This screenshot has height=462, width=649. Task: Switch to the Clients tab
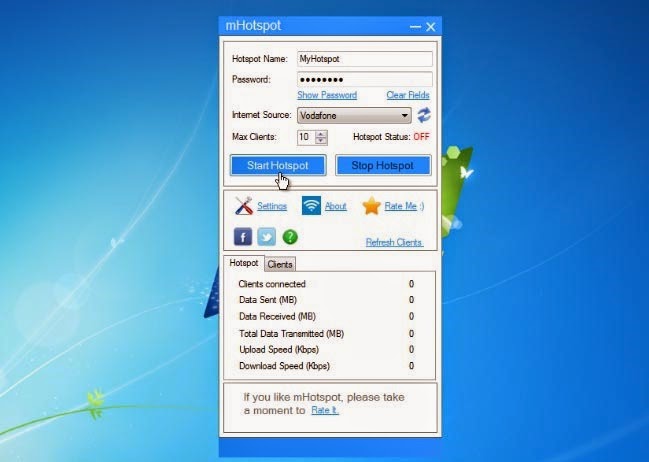pos(280,264)
